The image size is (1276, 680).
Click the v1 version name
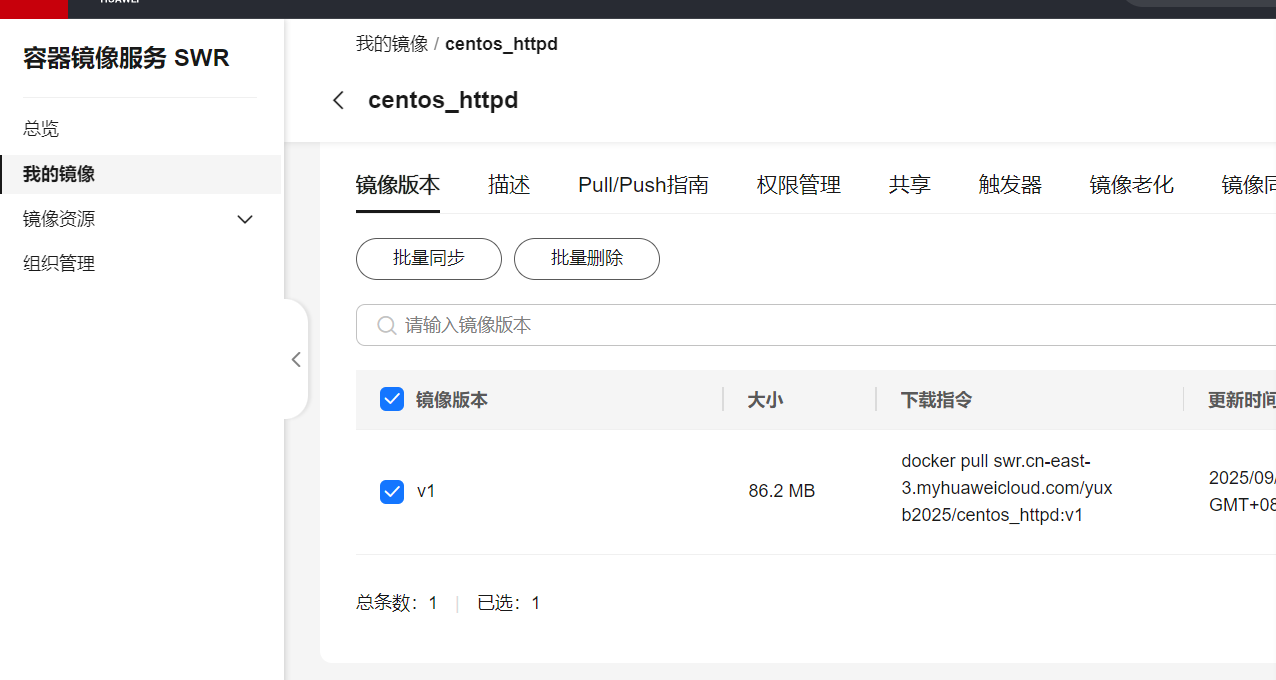426,491
